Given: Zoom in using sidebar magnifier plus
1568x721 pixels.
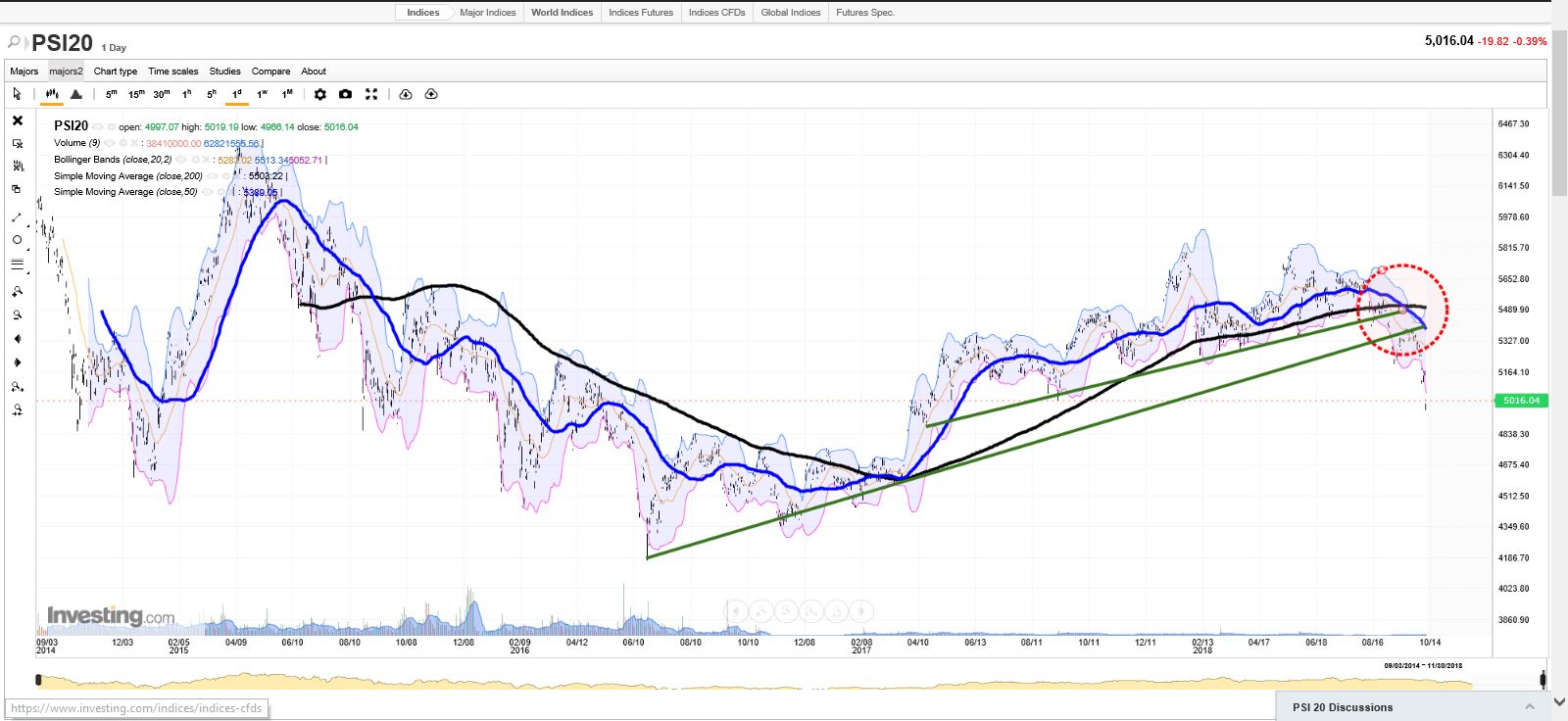Looking at the screenshot, I should pos(17,291).
